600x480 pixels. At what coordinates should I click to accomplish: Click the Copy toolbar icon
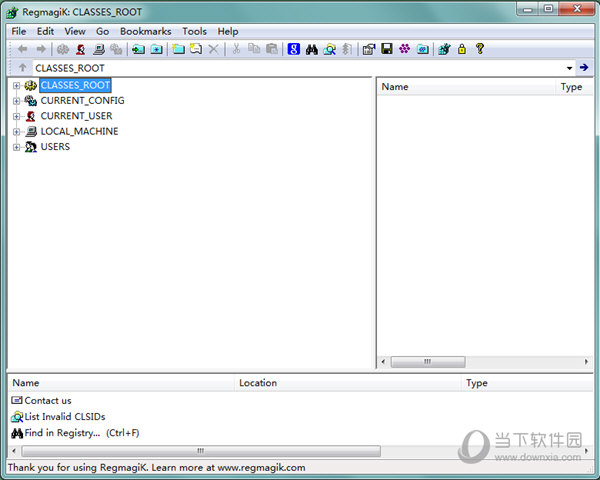click(254, 49)
